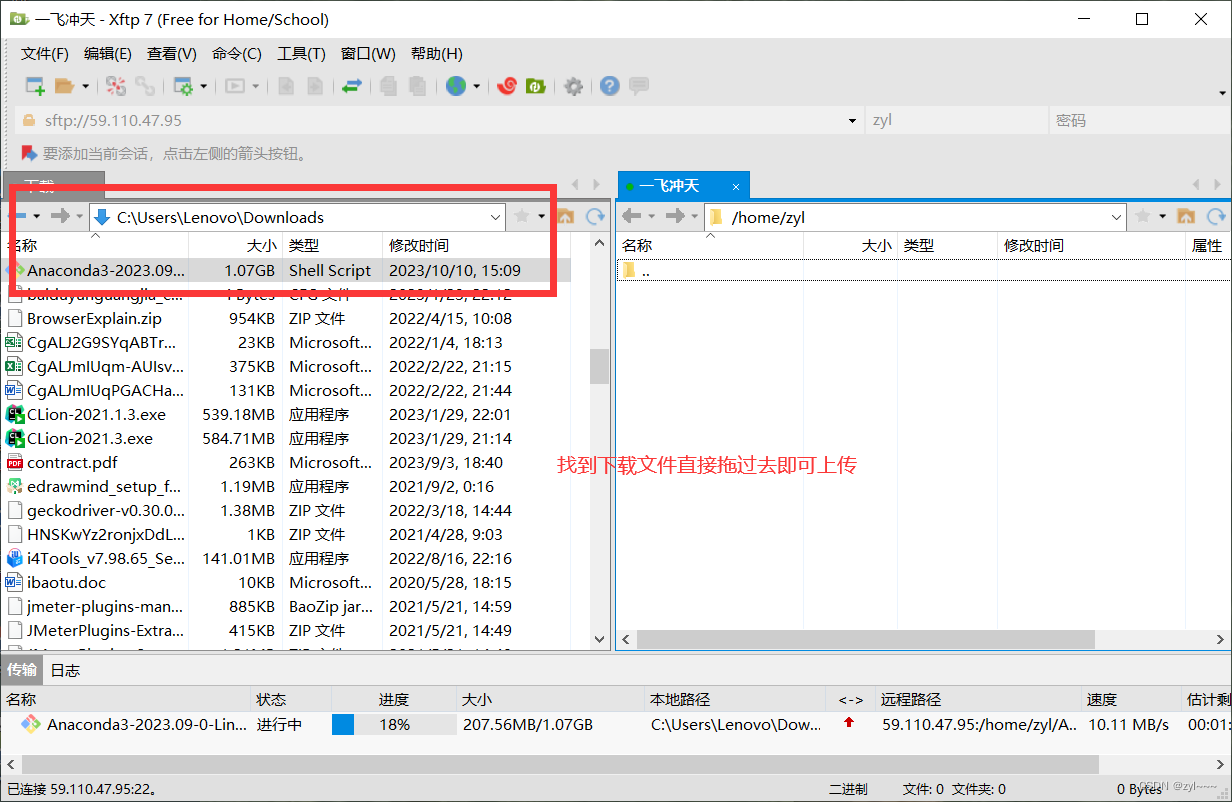
Task: Click the green transfer arrows toolbar icon
Action: (x=351, y=86)
